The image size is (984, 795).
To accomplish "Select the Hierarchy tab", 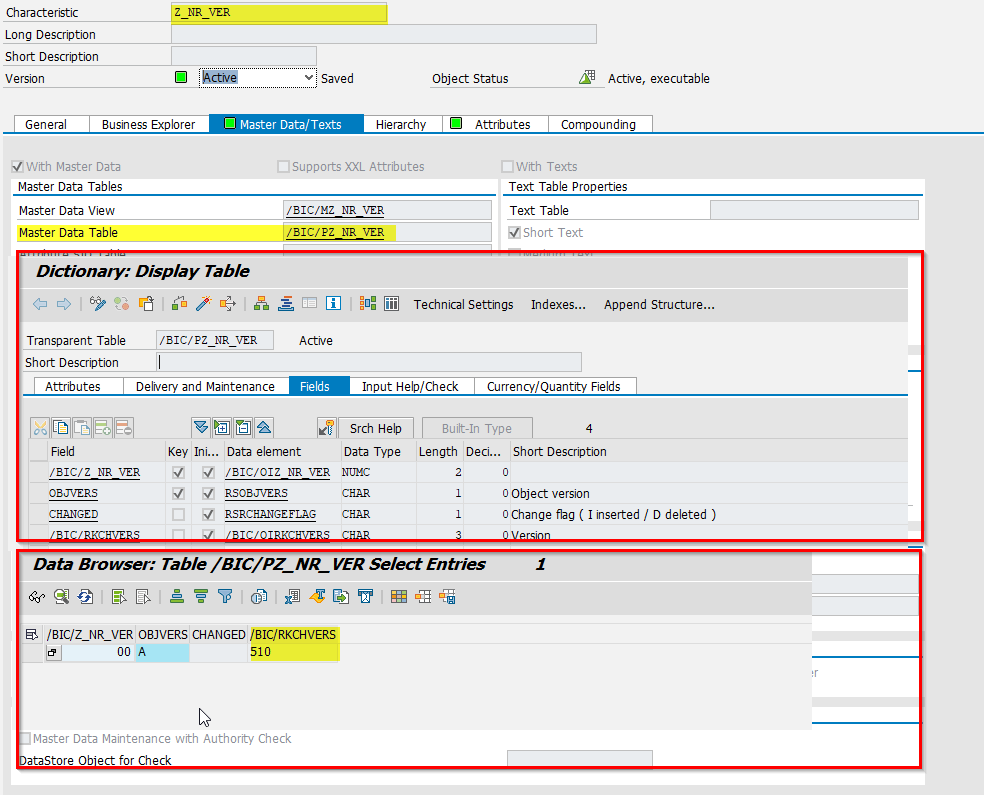I will pyautogui.click(x=402, y=124).
